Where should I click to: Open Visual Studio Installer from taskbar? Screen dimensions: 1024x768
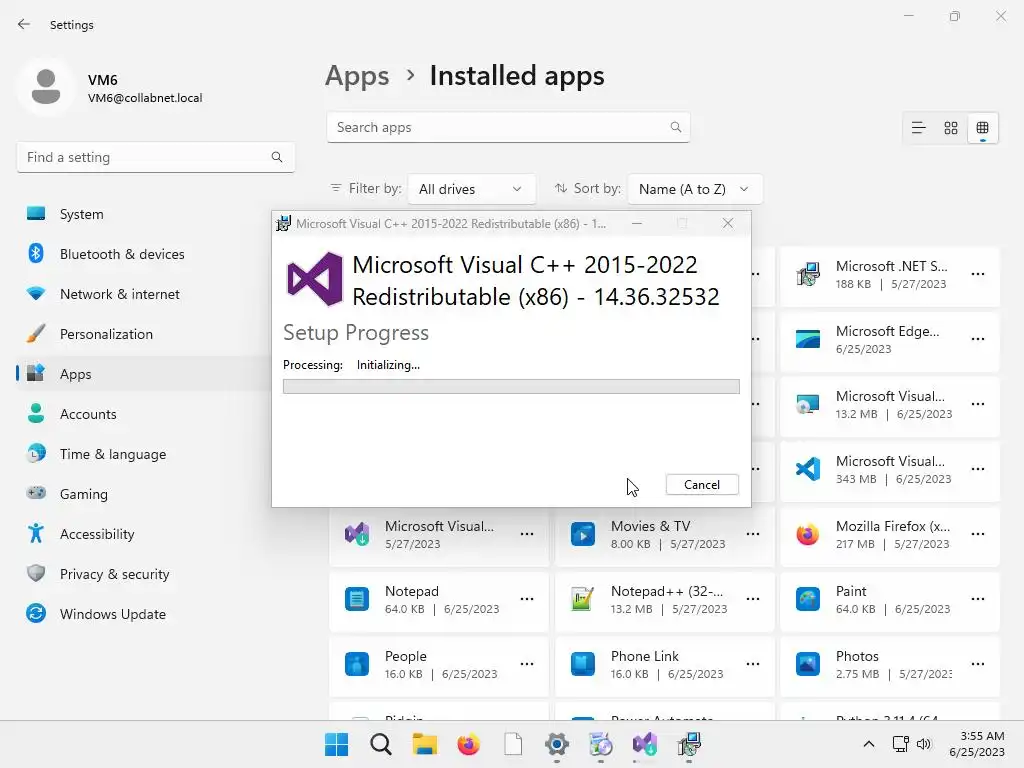[x=645, y=744]
